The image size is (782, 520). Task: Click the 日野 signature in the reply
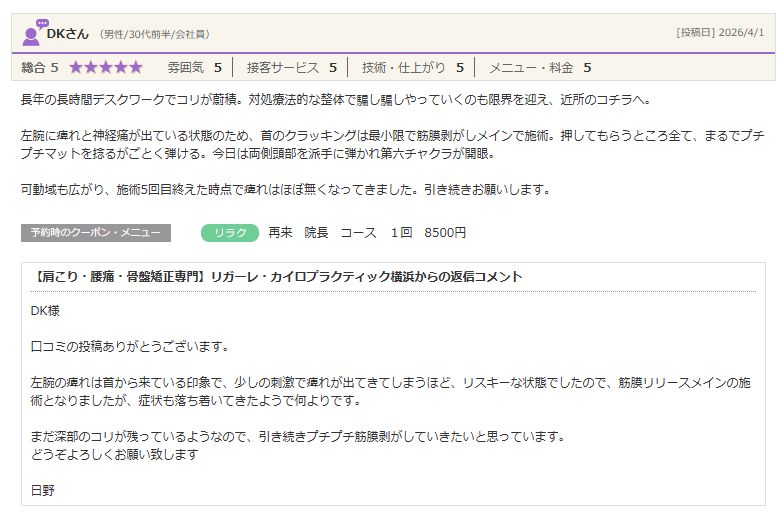pos(45,489)
